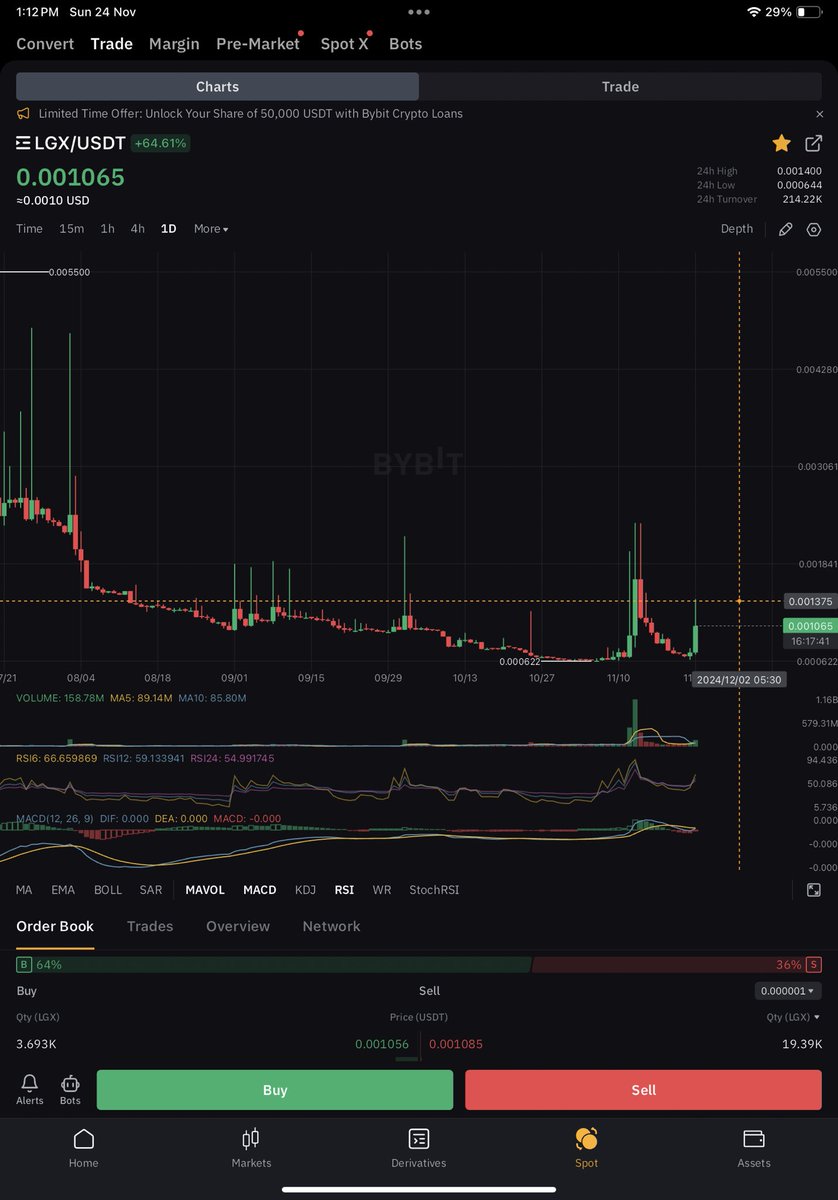Select the 15m timeframe
The image size is (838, 1200).
tap(71, 229)
